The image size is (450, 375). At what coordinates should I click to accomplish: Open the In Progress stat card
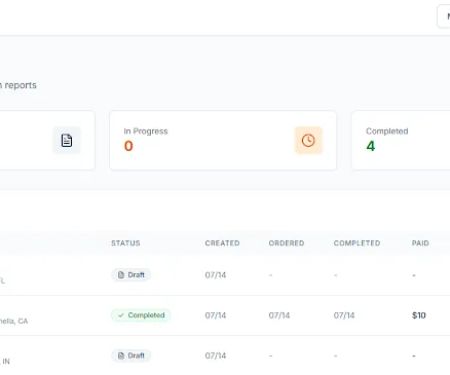coord(223,140)
